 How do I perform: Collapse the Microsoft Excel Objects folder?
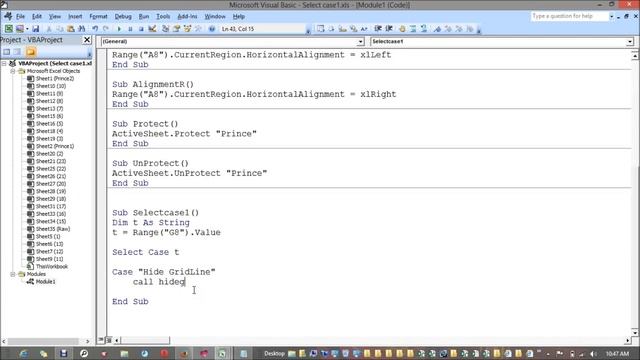pos(13,71)
